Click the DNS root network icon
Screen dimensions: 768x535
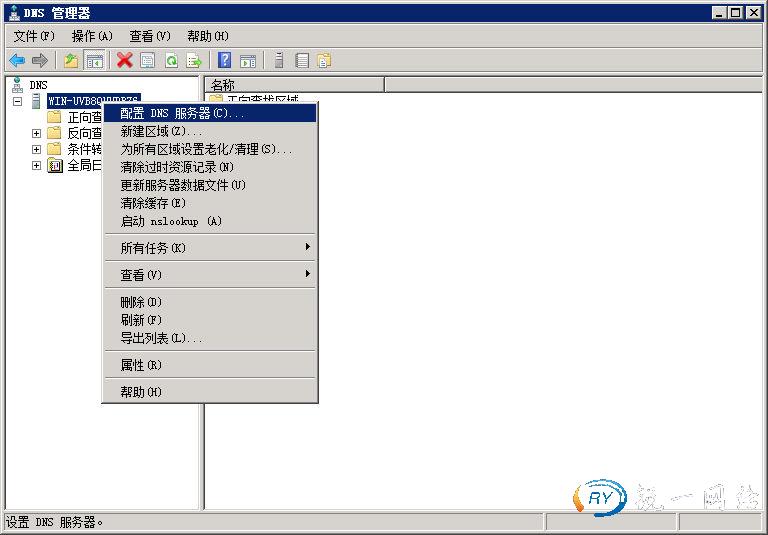(18, 85)
